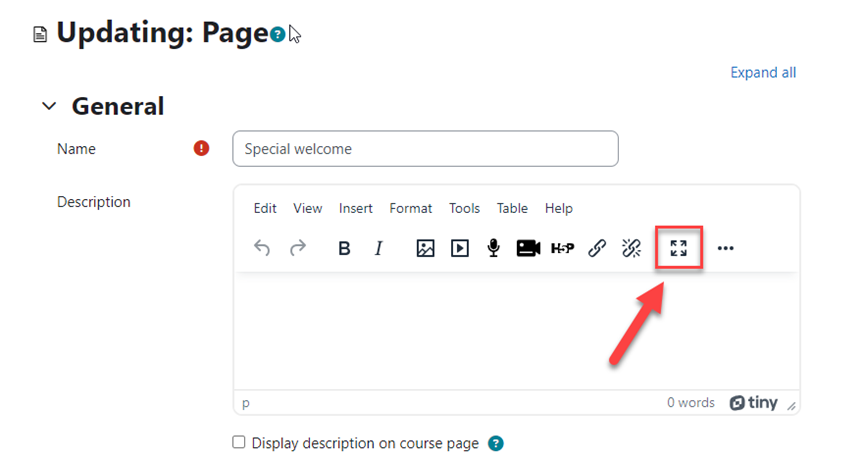Toggle bold formatting
The height and width of the screenshot is (463, 863).
(344, 248)
